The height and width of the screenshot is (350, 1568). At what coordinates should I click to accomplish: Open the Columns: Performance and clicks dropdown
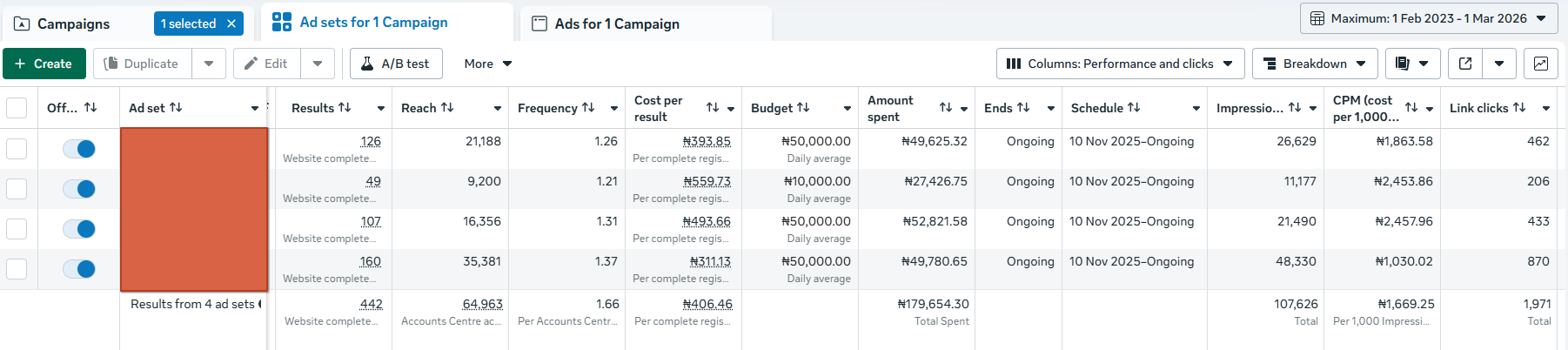tap(1119, 64)
